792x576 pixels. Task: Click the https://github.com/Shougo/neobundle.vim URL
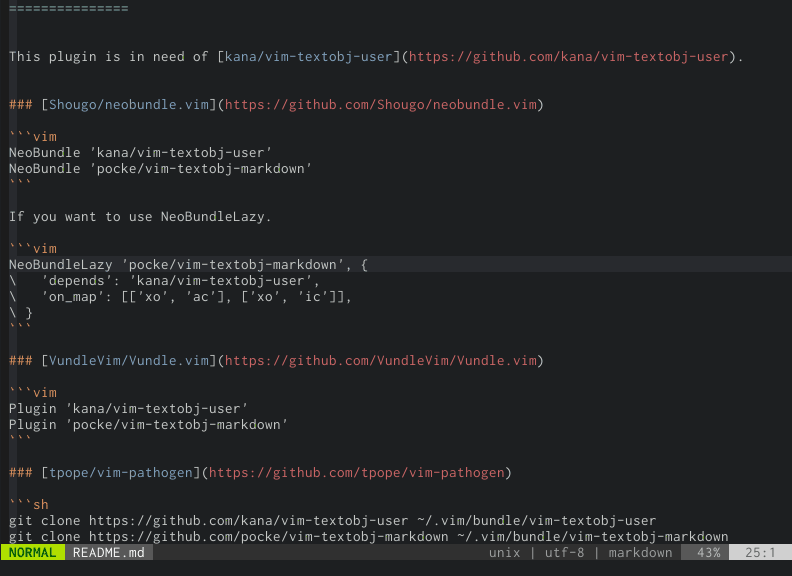[380, 105]
